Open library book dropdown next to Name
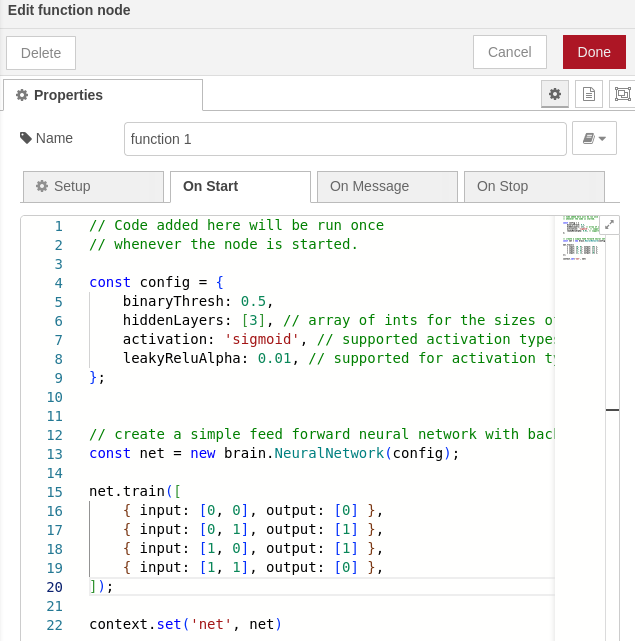 [594, 138]
